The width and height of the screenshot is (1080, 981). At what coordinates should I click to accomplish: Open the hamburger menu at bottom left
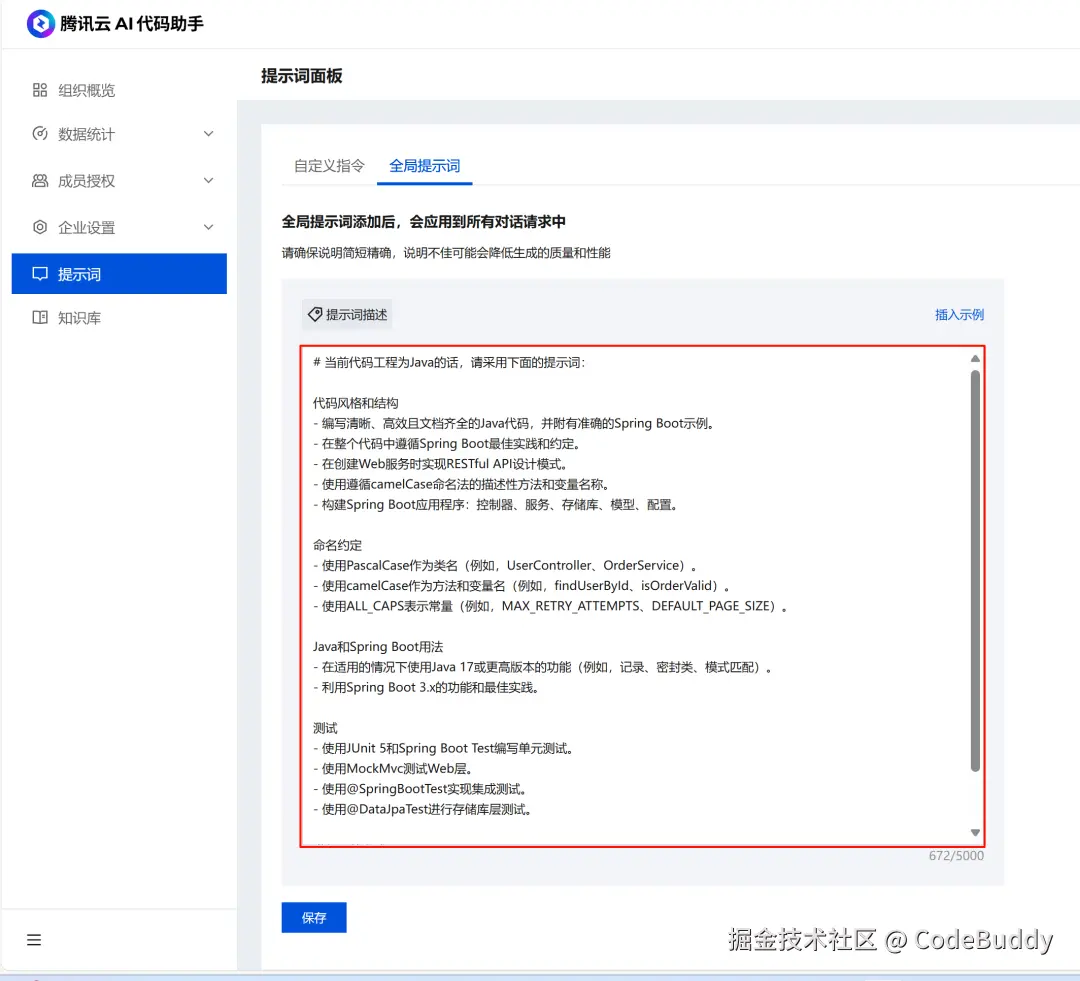click(34, 939)
